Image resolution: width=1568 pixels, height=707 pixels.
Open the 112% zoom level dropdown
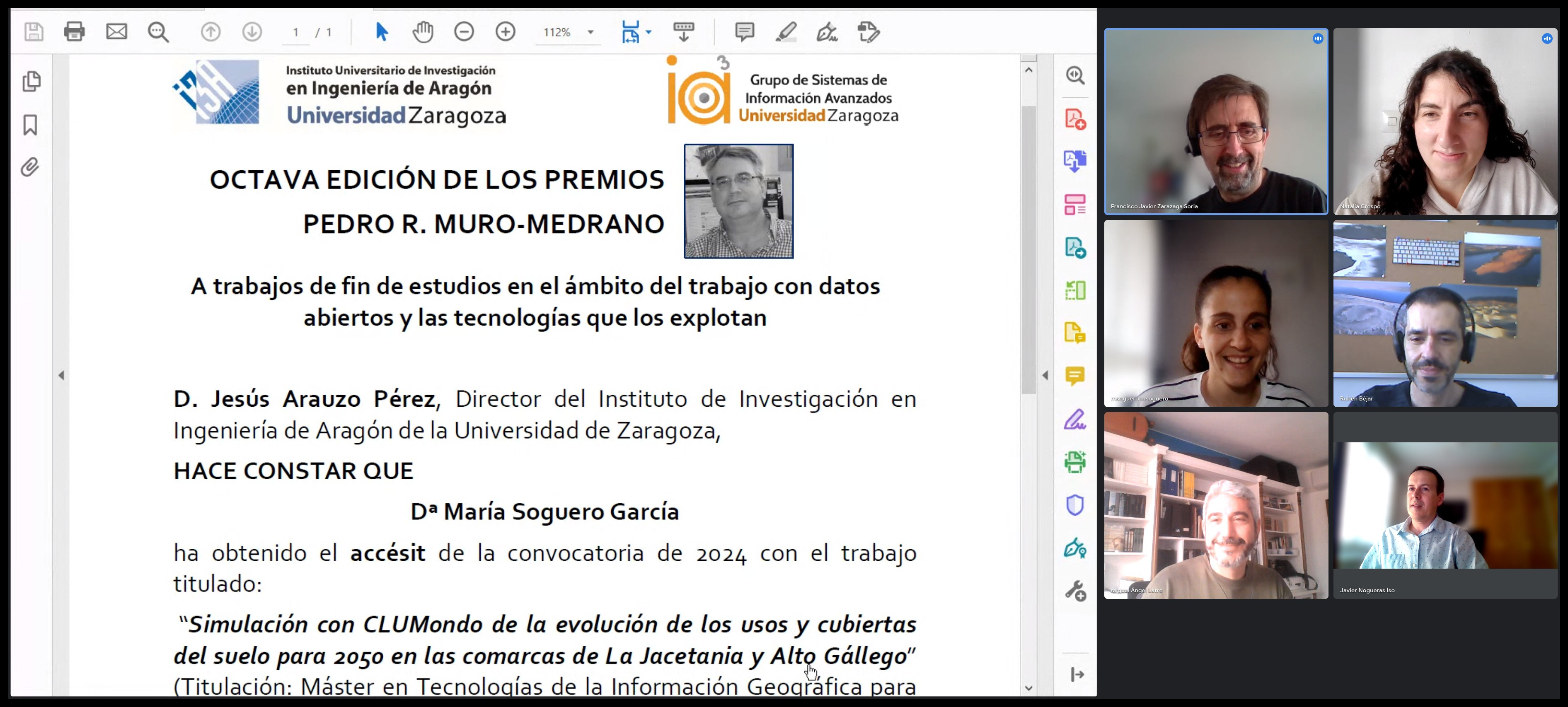pos(568,32)
